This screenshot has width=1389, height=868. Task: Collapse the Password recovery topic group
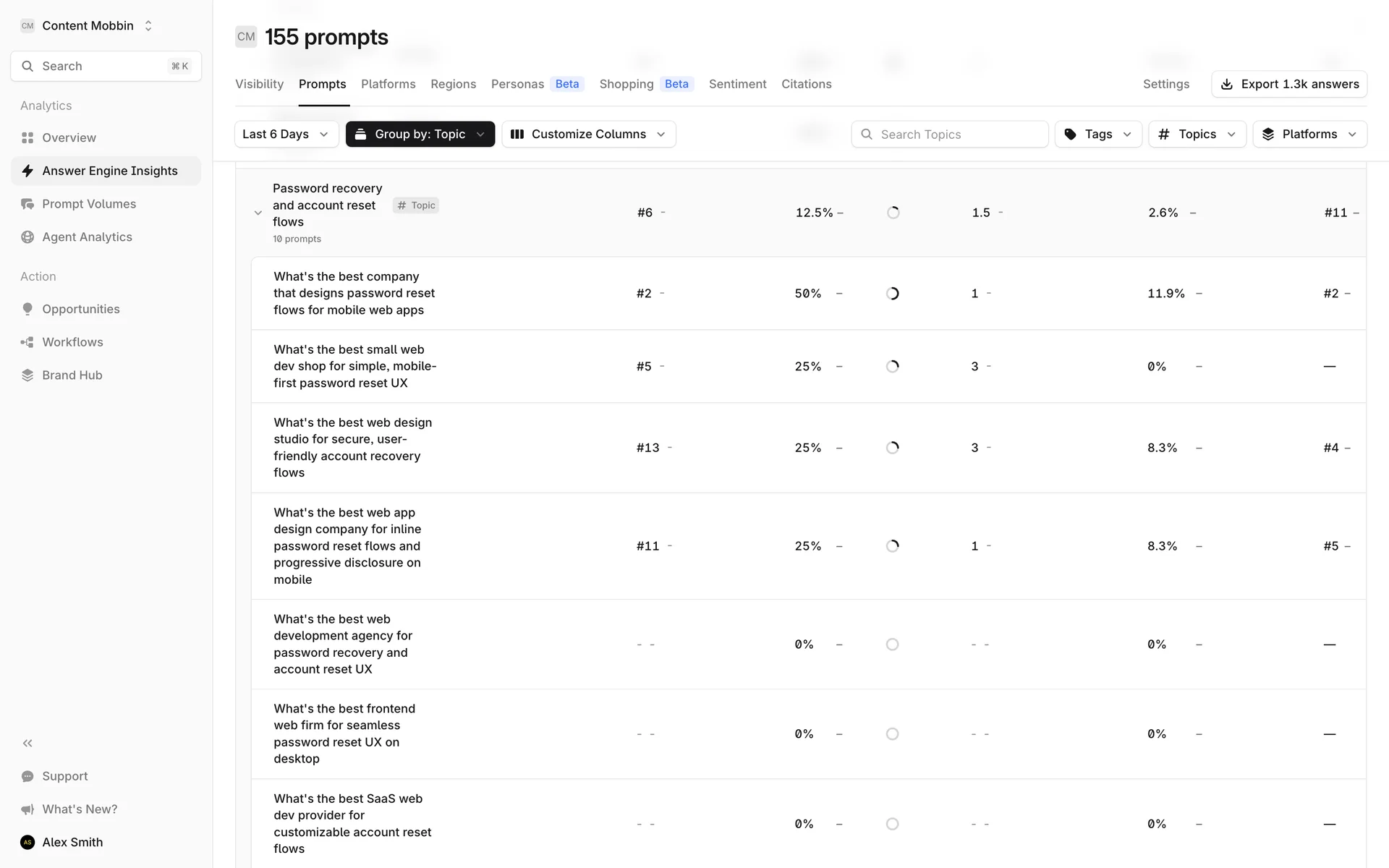pyautogui.click(x=258, y=213)
